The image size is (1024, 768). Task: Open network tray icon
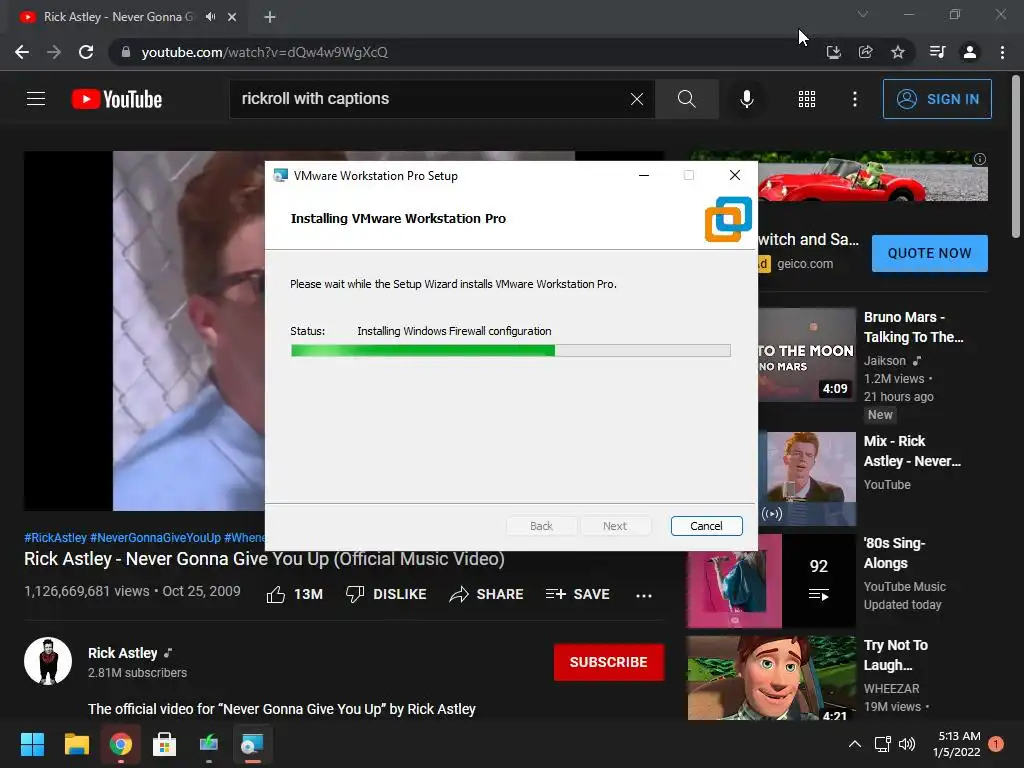pyautogui.click(x=882, y=744)
